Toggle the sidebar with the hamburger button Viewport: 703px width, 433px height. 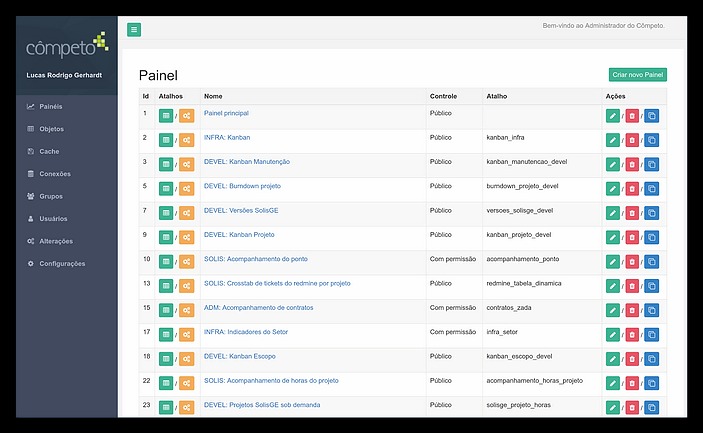coord(134,30)
